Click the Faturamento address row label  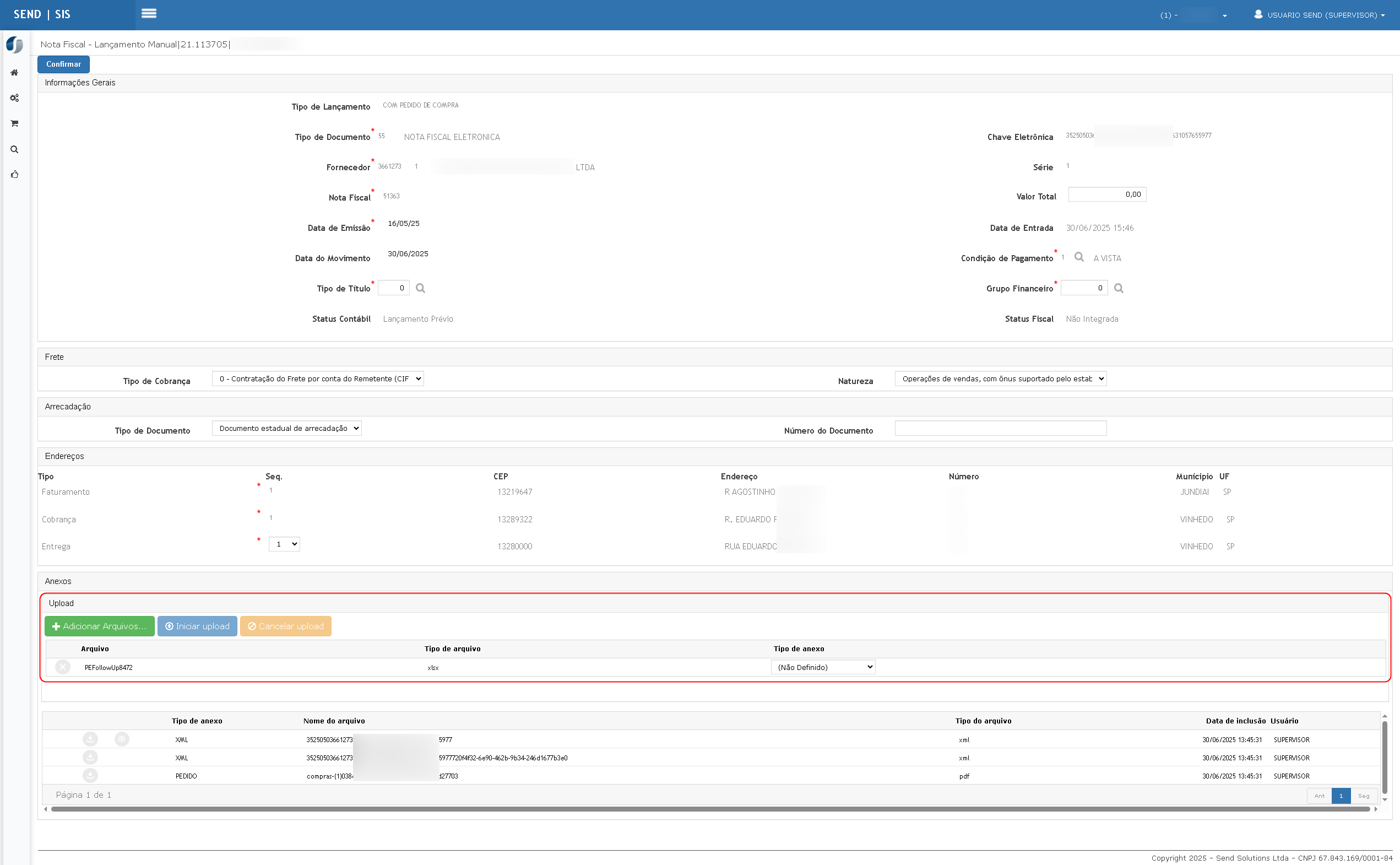66,492
